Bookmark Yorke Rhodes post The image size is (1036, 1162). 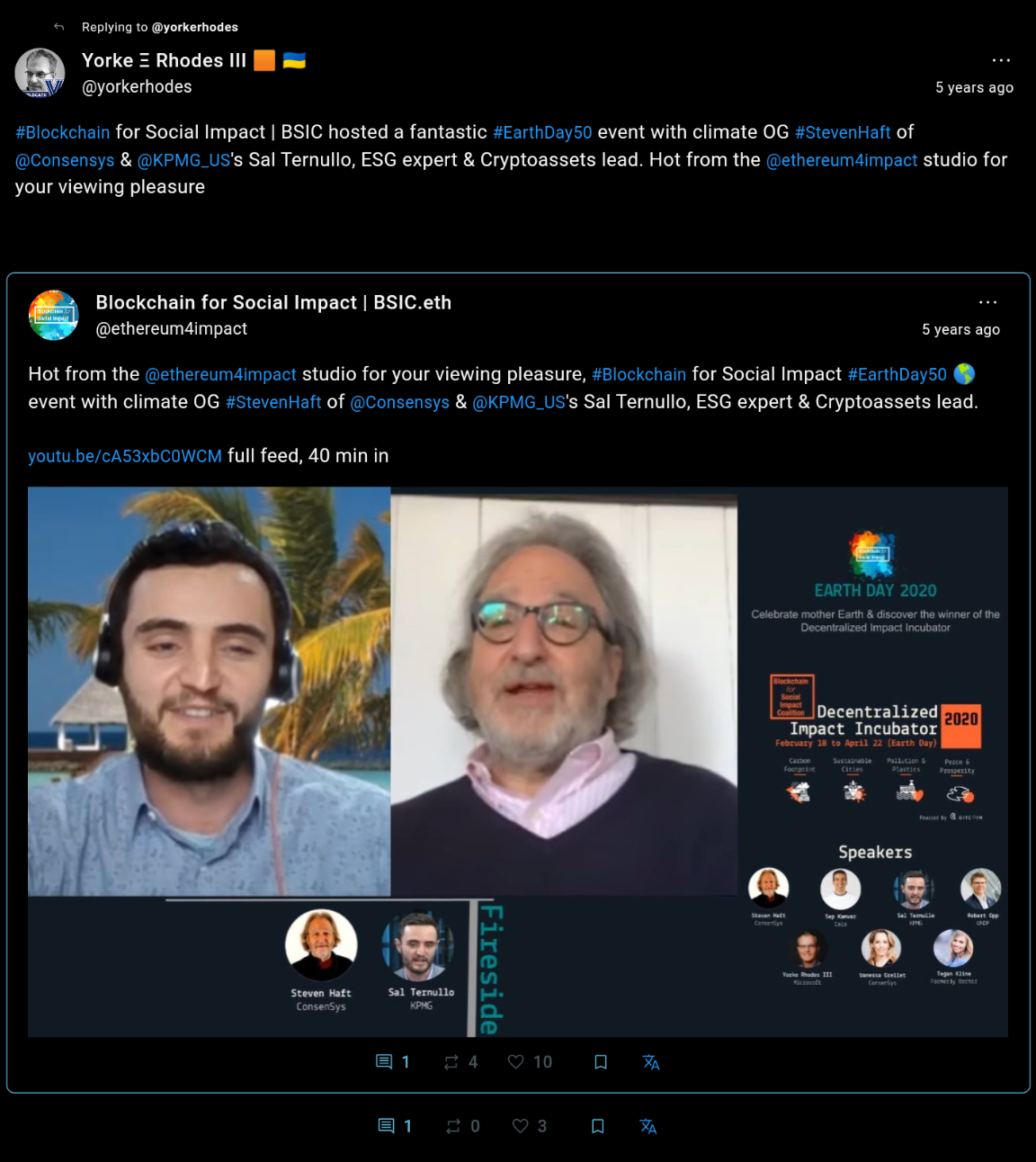pyautogui.click(x=597, y=1126)
